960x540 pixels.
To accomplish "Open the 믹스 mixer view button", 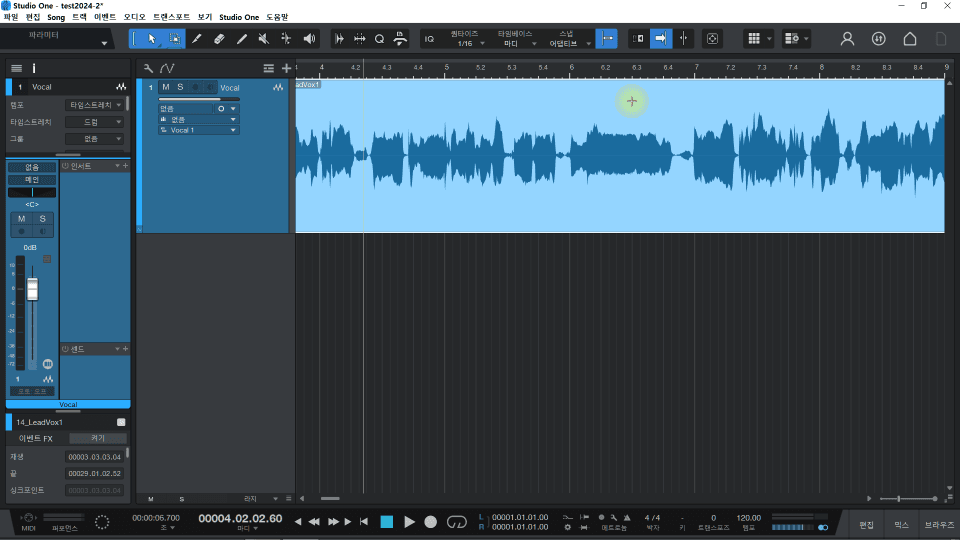I will pyautogui.click(x=901, y=525).
